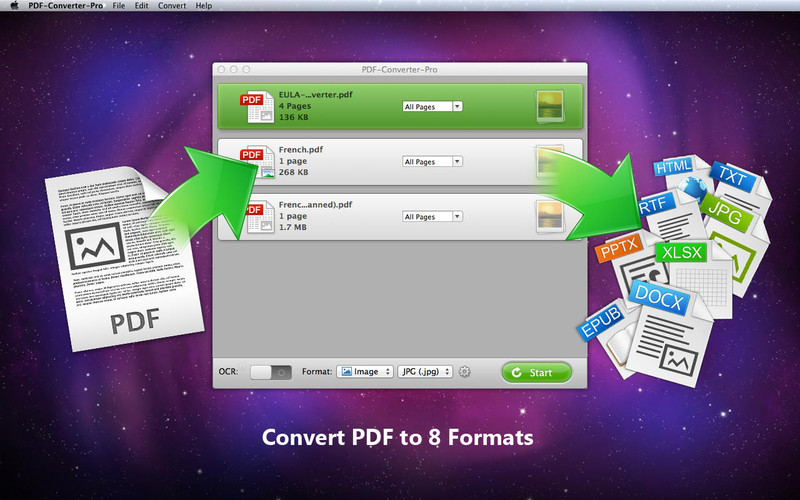Open the Edit menu
This screenshot has width=800, height=500.
(141, 6)
